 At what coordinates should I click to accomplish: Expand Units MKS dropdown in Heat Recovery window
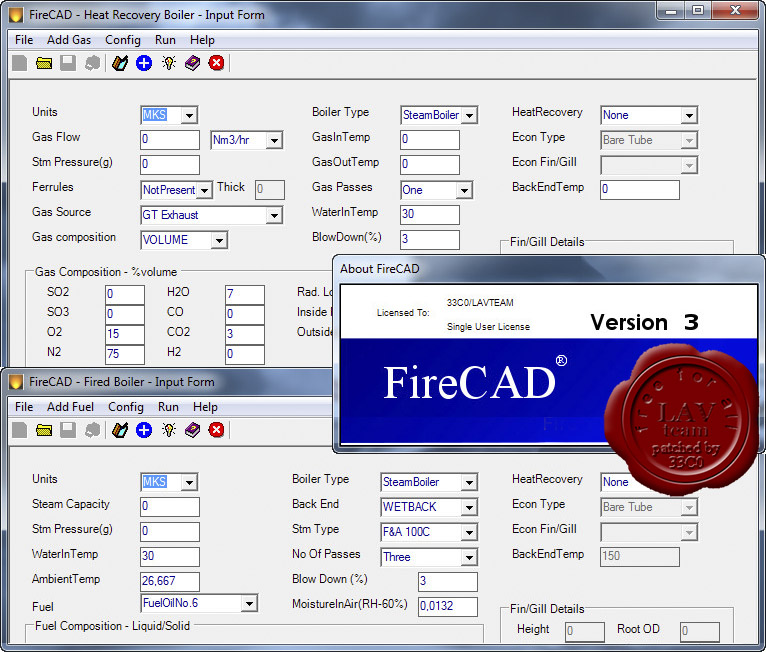pos(189,116)
